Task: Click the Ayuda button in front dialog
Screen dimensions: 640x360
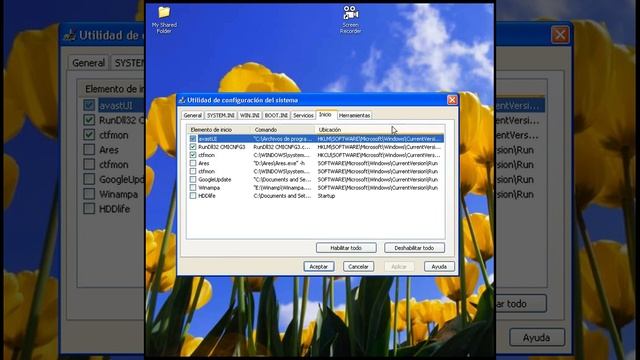Action: (439, 267)
